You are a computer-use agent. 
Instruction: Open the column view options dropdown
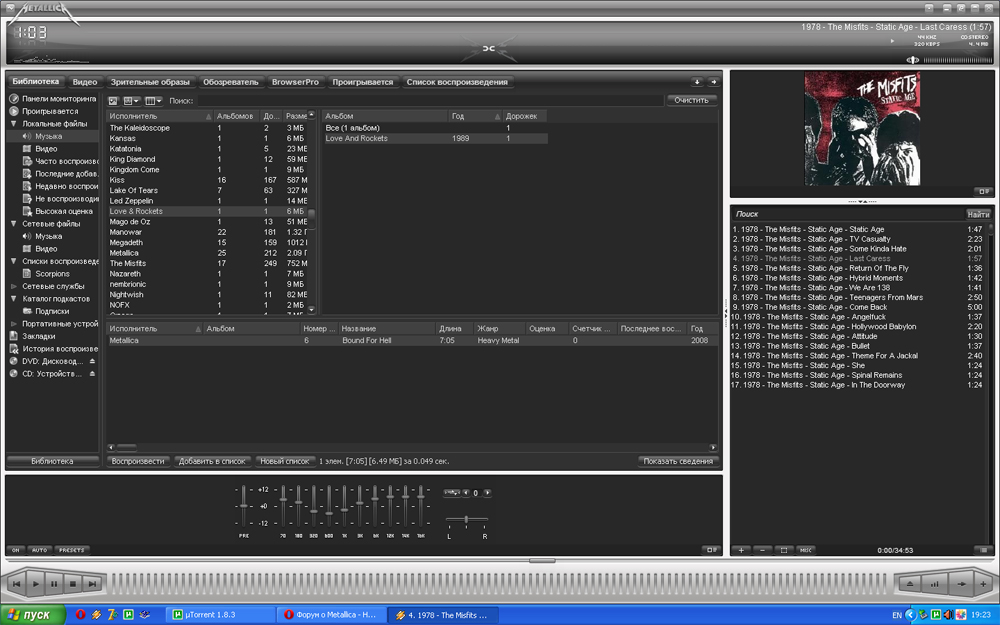(x=153, y=101)
